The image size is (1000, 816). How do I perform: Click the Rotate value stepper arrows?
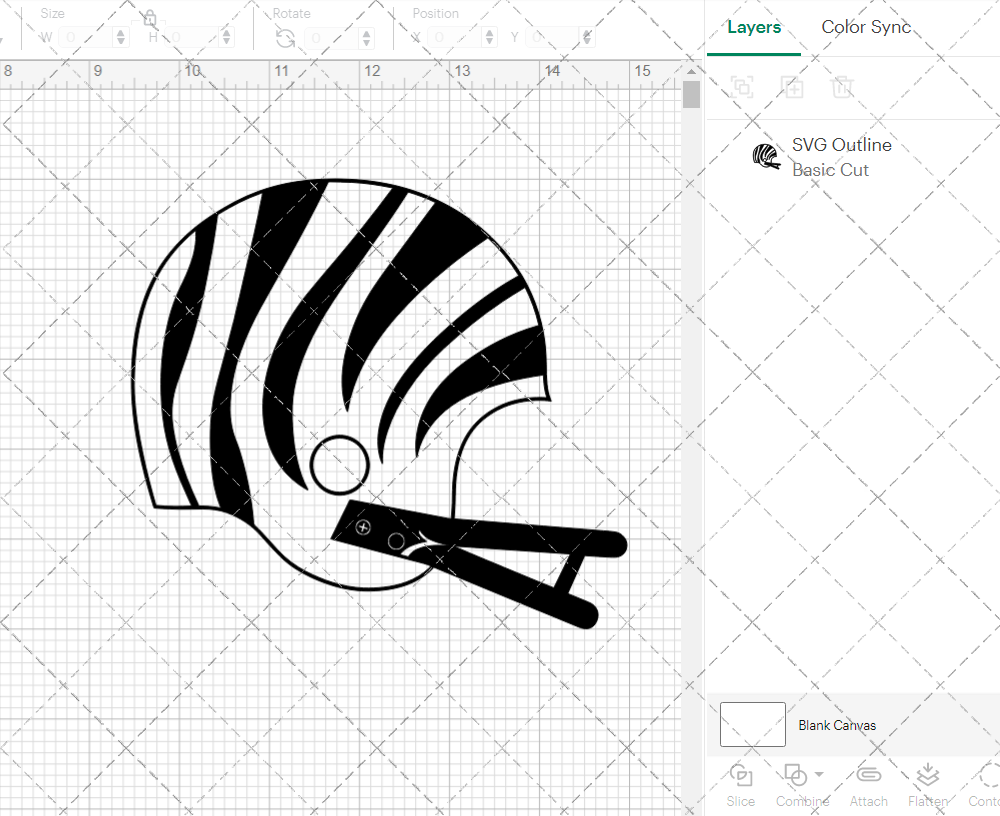pos(363,38)
